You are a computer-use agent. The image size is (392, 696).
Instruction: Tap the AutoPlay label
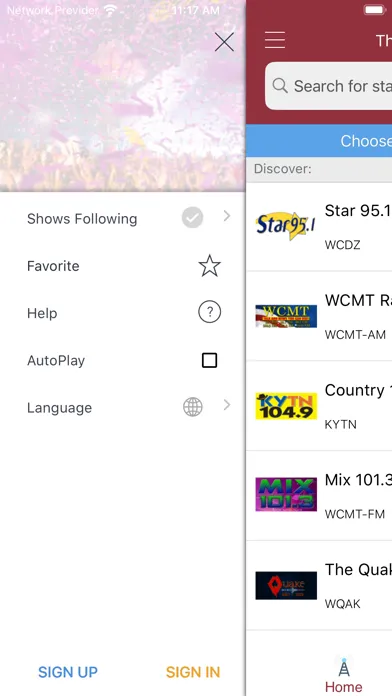pyautogui.click(x=56, y=360)
